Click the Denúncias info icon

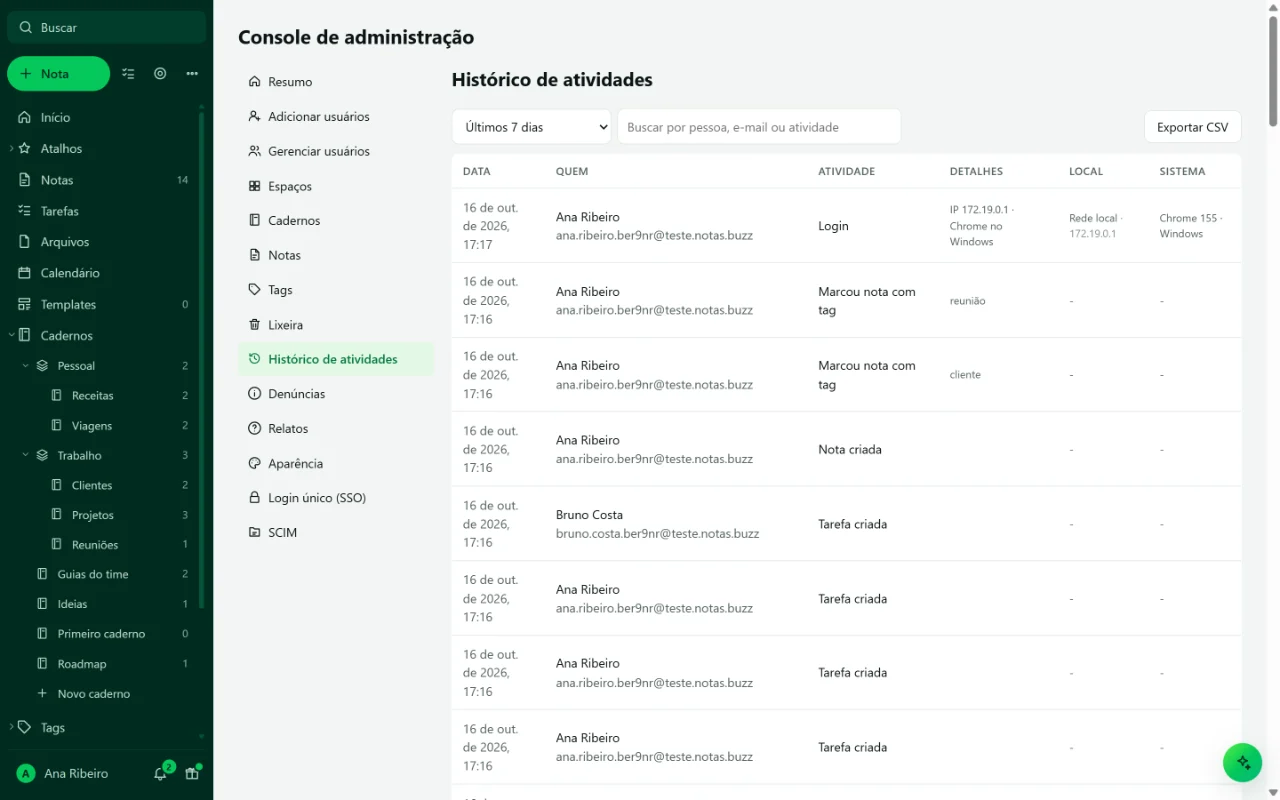[x=255, y=394]
